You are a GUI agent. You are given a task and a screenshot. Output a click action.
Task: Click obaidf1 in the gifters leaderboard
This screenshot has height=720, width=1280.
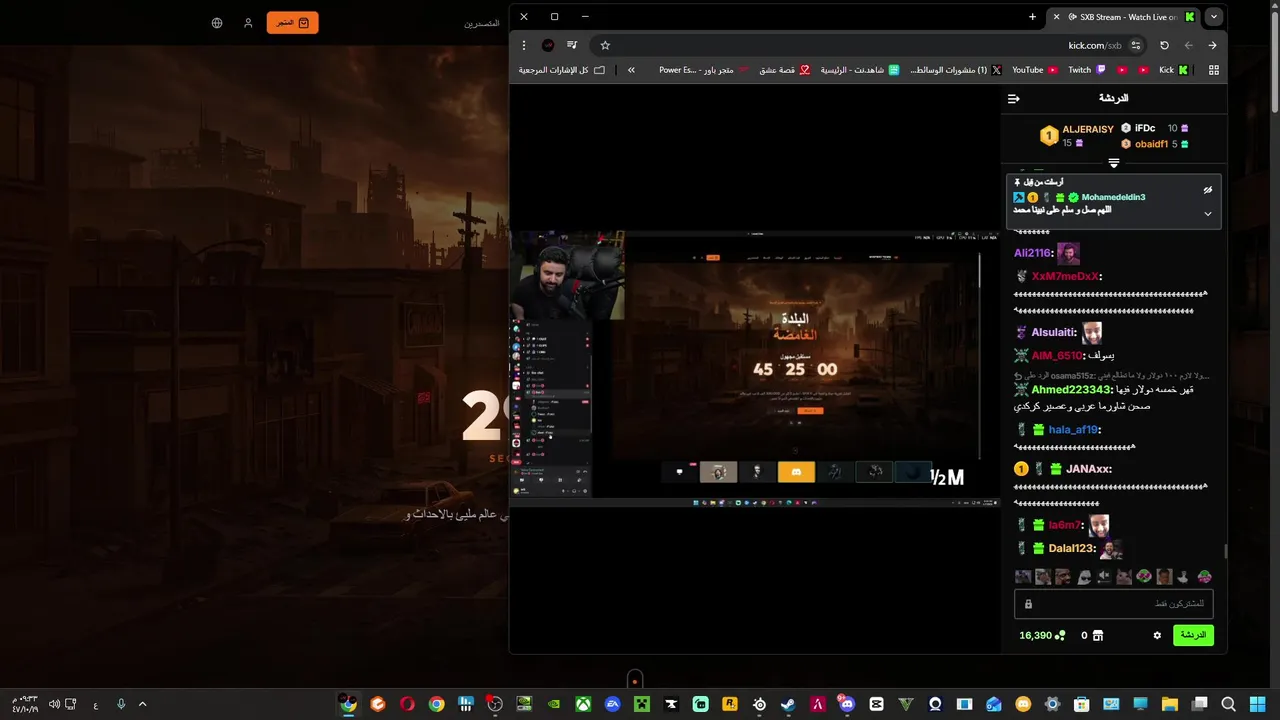tap(1151, 144)
